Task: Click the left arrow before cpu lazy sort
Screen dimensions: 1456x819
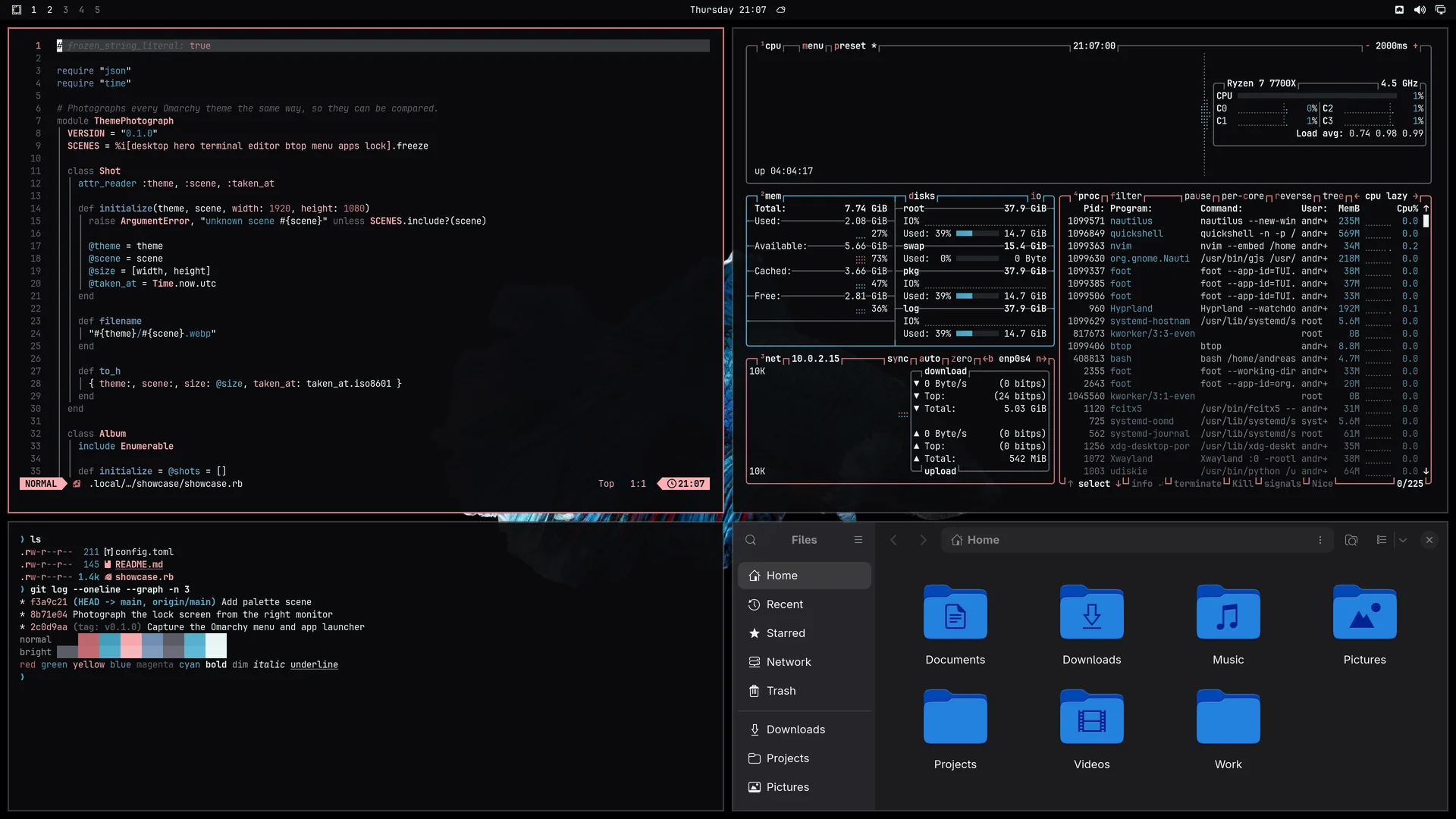Action: (1357, 196)
